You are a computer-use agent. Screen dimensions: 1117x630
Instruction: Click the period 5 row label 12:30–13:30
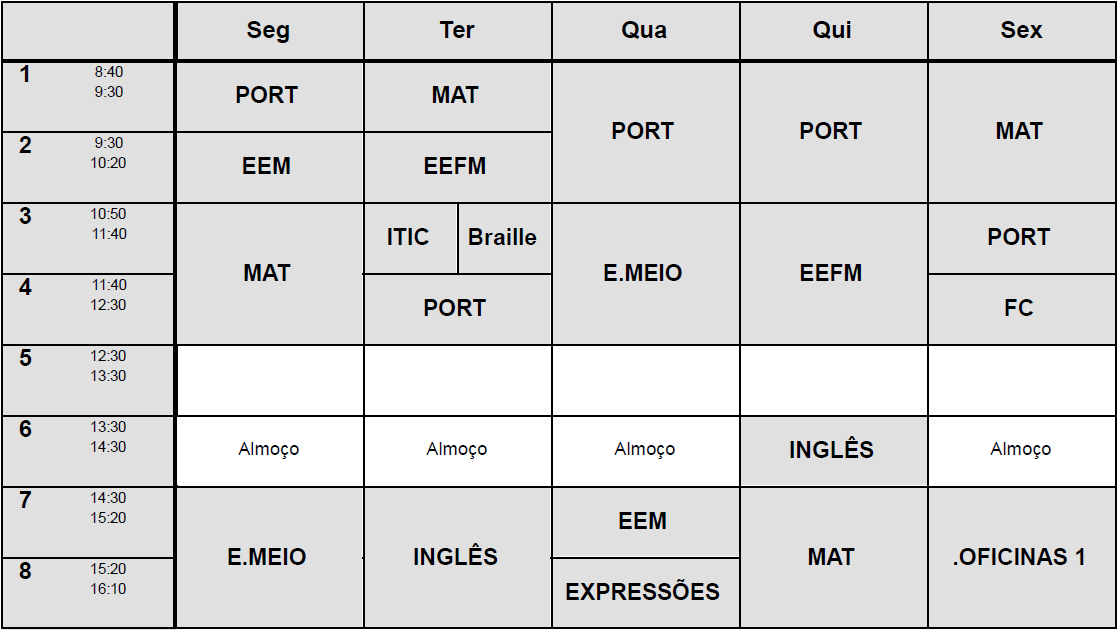click(x=88, y=380)
